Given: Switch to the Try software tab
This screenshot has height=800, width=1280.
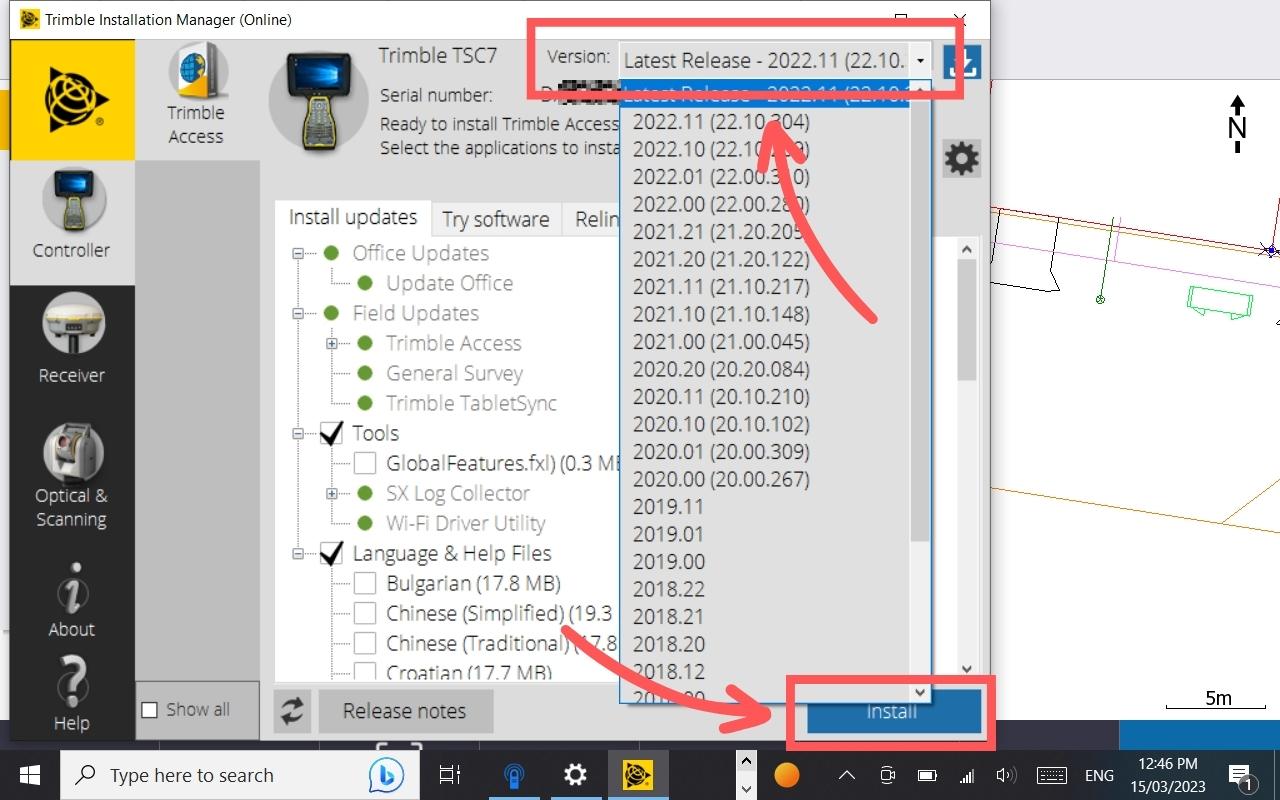Looking at the screenshot, I should [x=496, y=220].
